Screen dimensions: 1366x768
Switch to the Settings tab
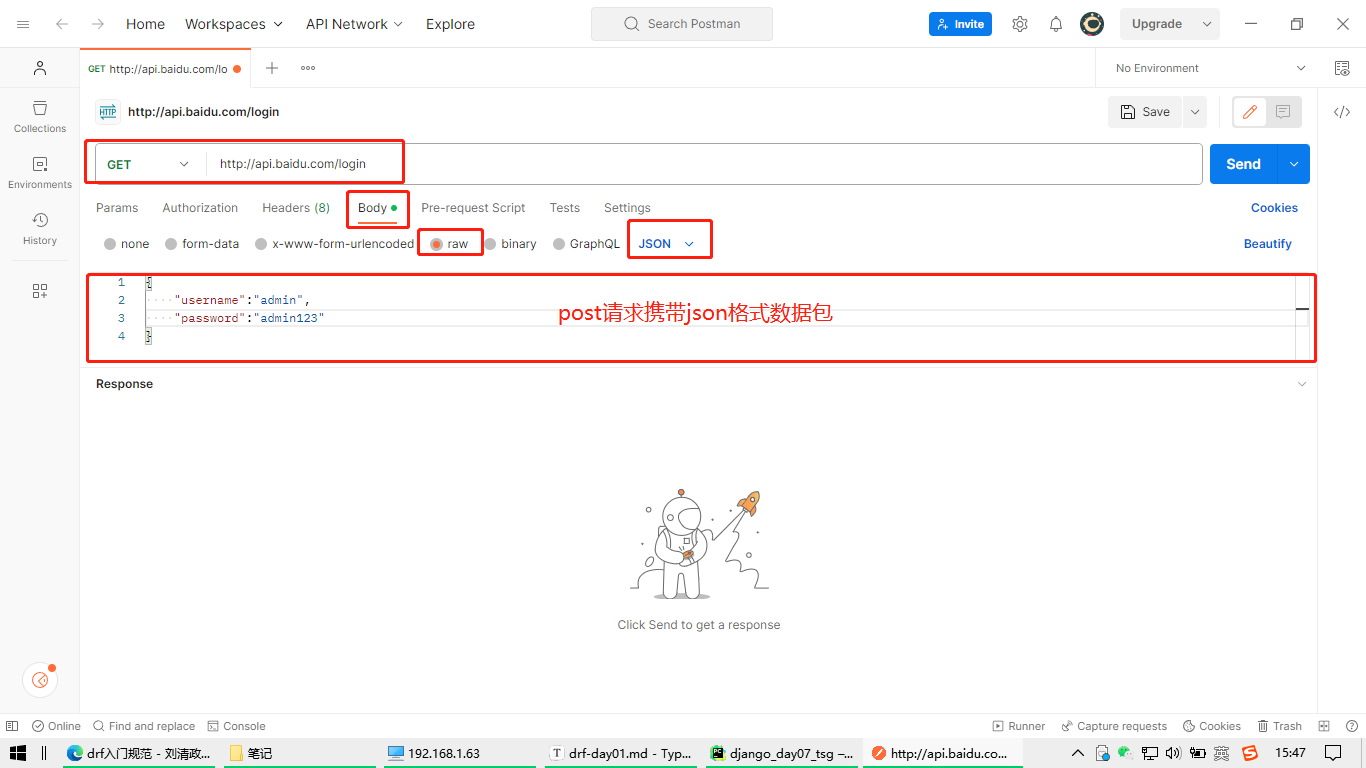pos(627,208)
